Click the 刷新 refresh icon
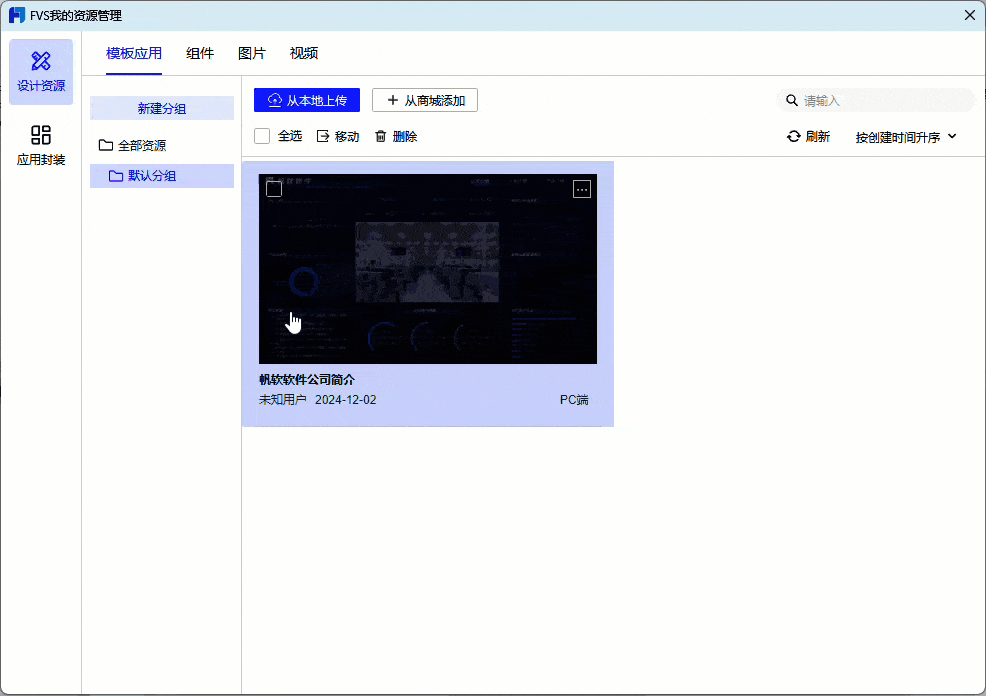 (x=792, y=137)
